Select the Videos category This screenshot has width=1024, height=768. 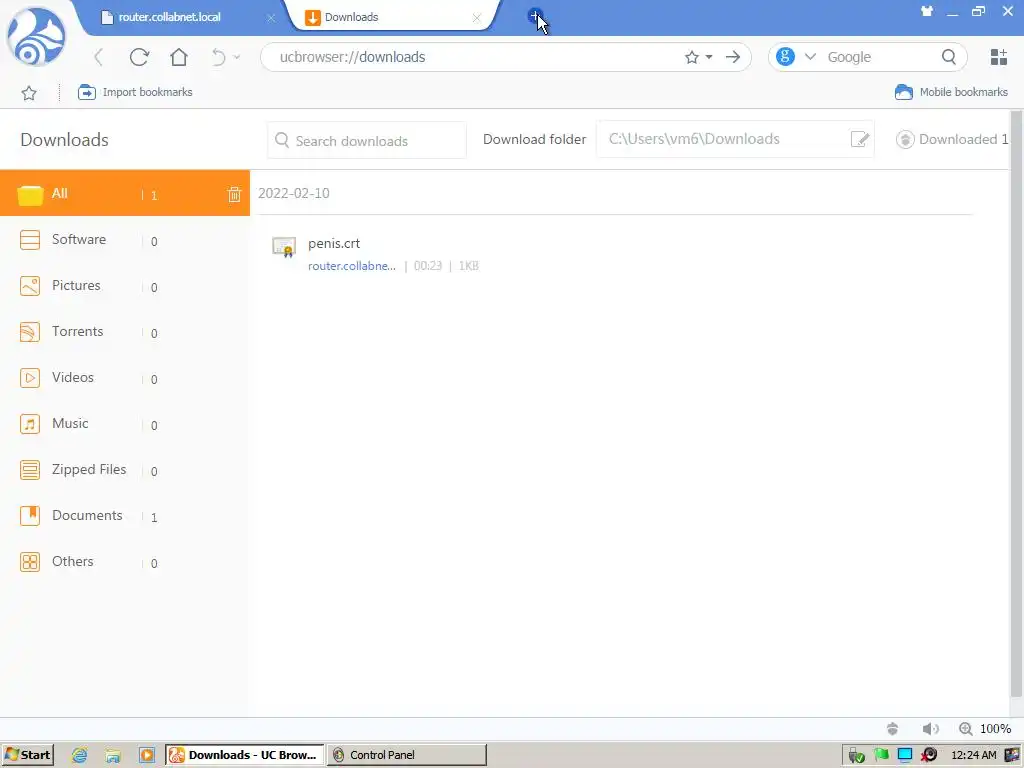(x=125, y=377)
